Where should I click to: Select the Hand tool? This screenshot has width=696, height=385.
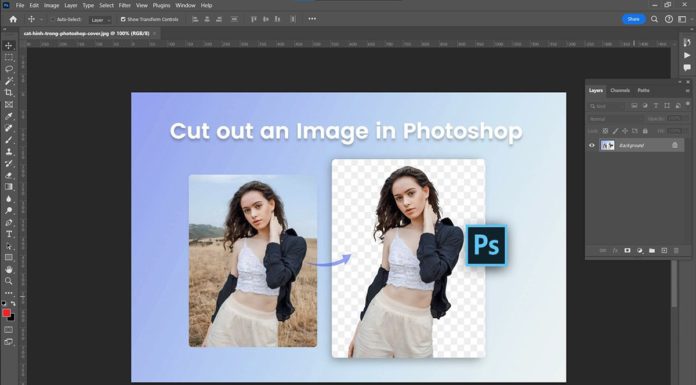pos(8,270)
